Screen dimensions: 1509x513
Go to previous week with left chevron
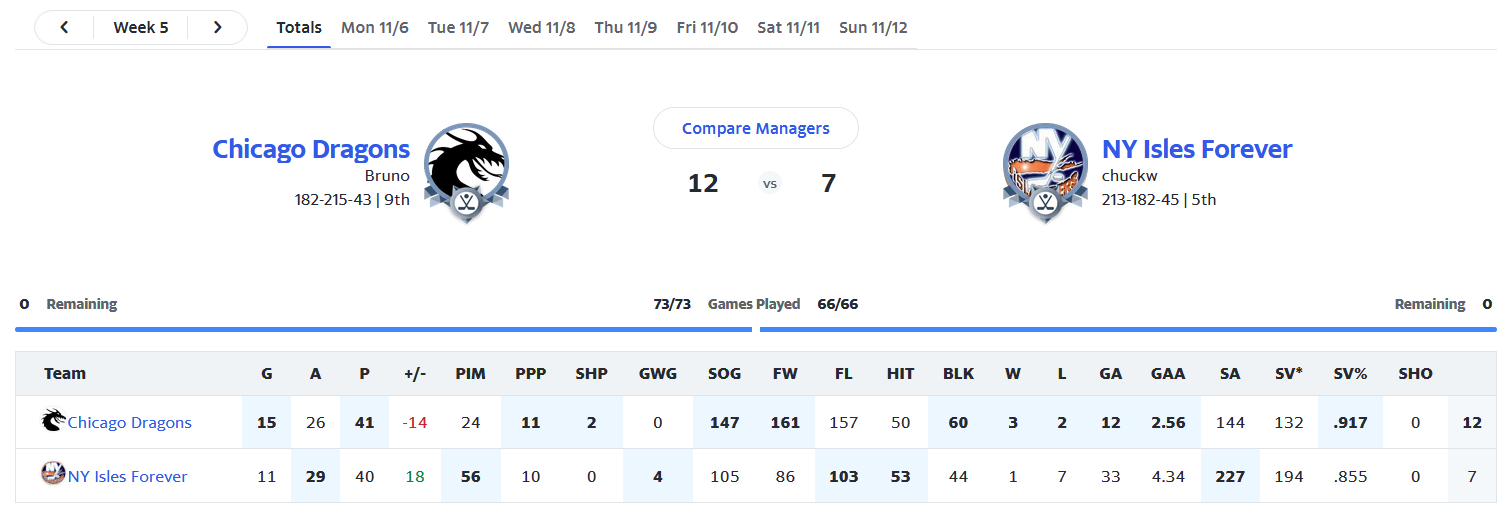tap(64, 28)
